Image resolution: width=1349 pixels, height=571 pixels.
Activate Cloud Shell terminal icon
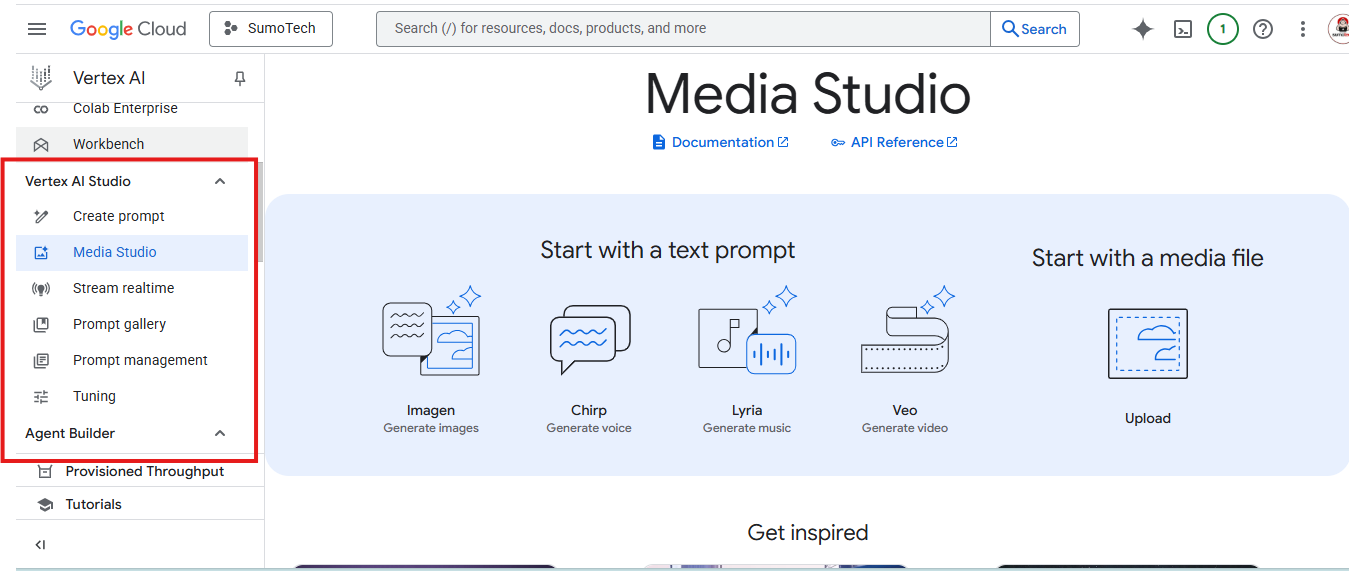[x=1183, y=29]
